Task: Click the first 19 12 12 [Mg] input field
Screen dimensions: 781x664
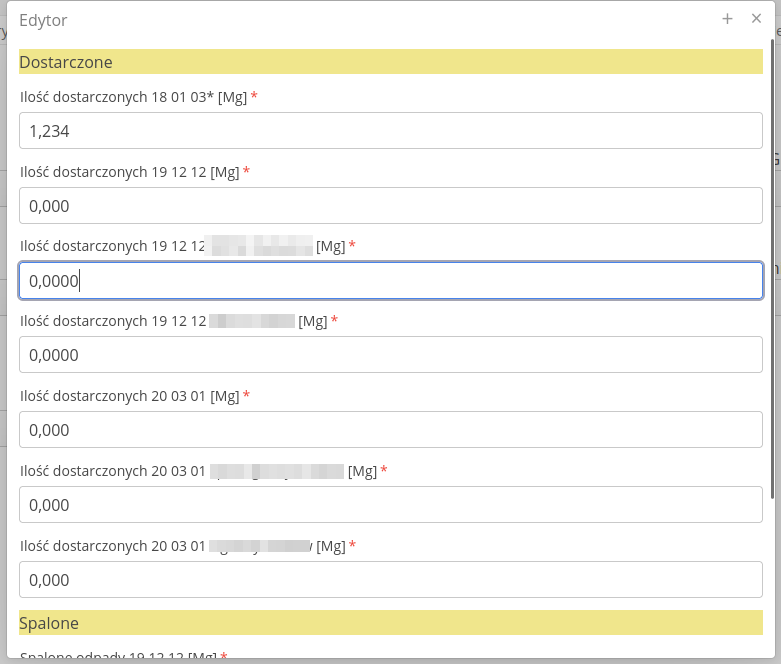Action: (391, 206)
